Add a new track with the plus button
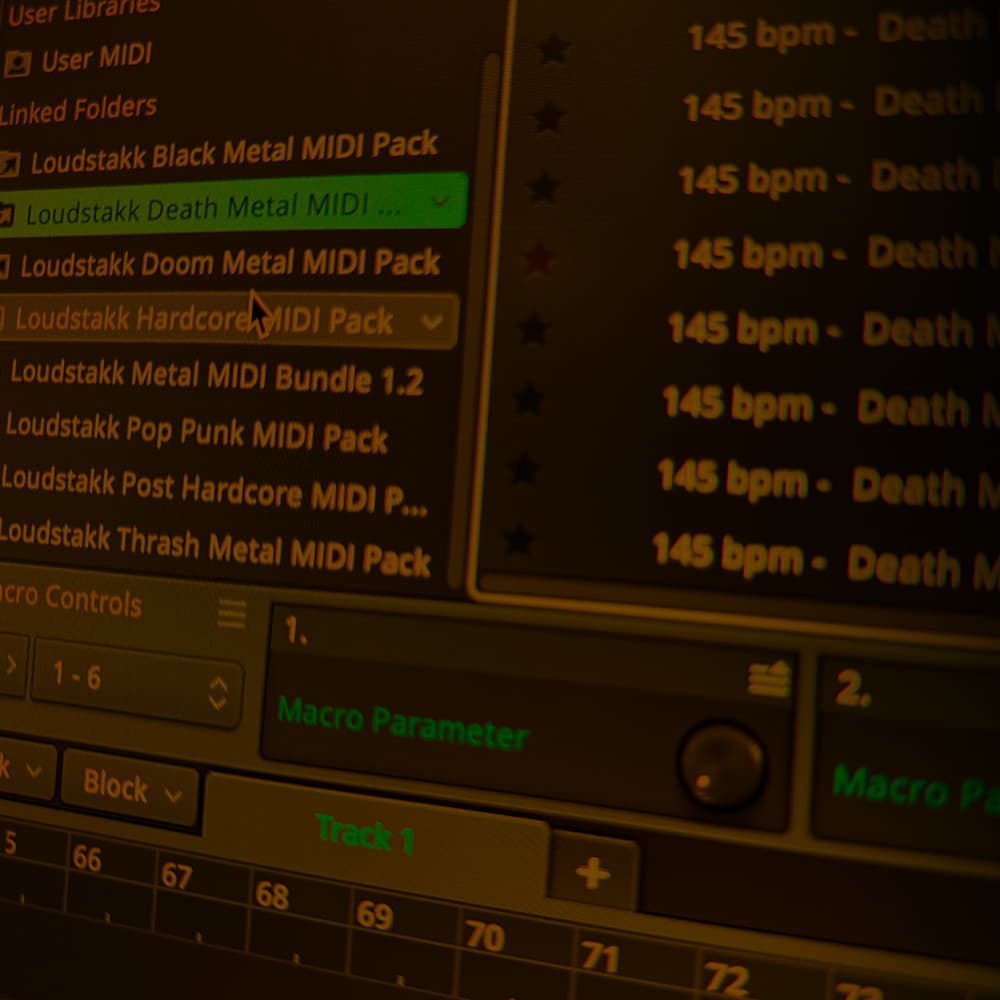 pos(593,873)
